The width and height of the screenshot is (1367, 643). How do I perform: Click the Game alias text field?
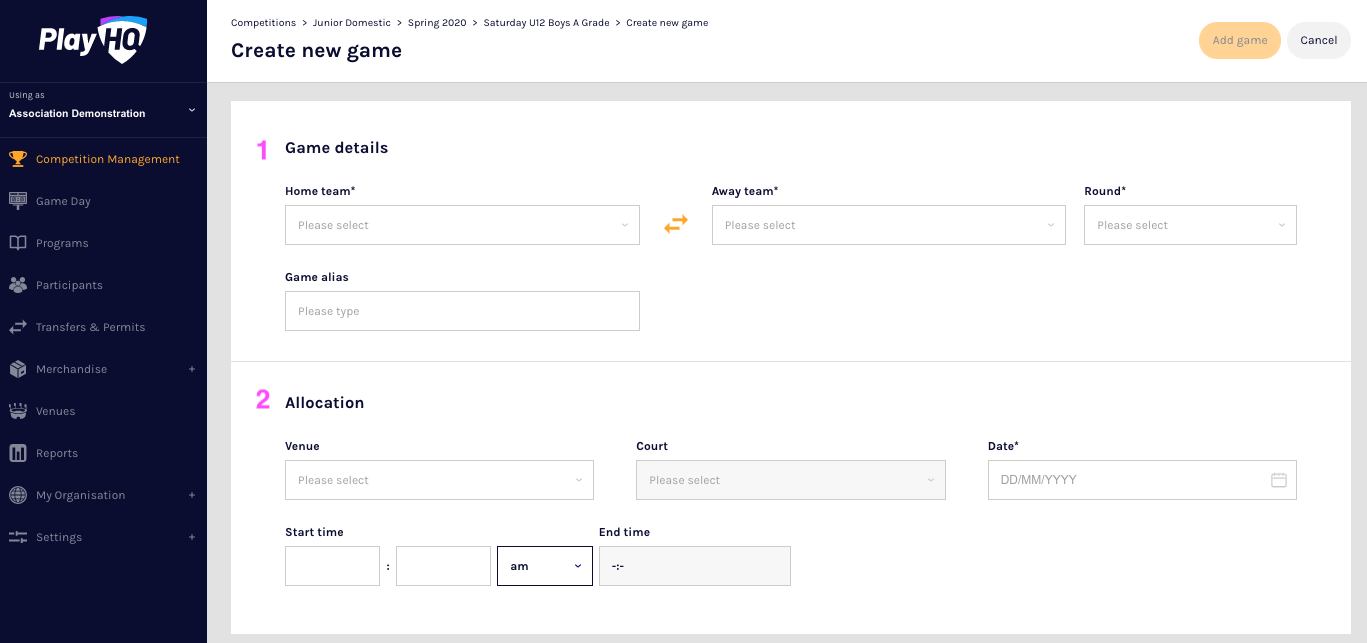[462, 311]
